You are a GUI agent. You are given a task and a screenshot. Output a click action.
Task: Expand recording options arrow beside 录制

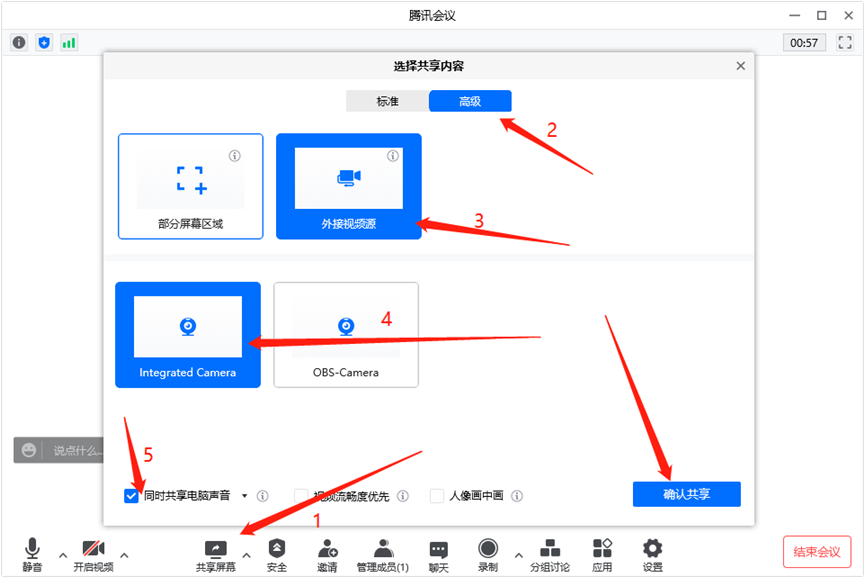pyautogui.click(x=519, y=555)
